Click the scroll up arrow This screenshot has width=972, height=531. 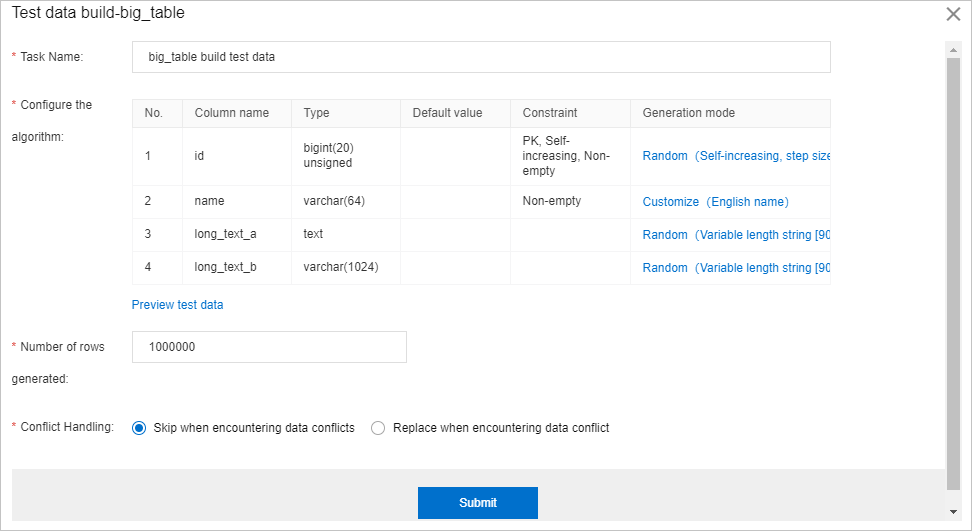(953, 50)
